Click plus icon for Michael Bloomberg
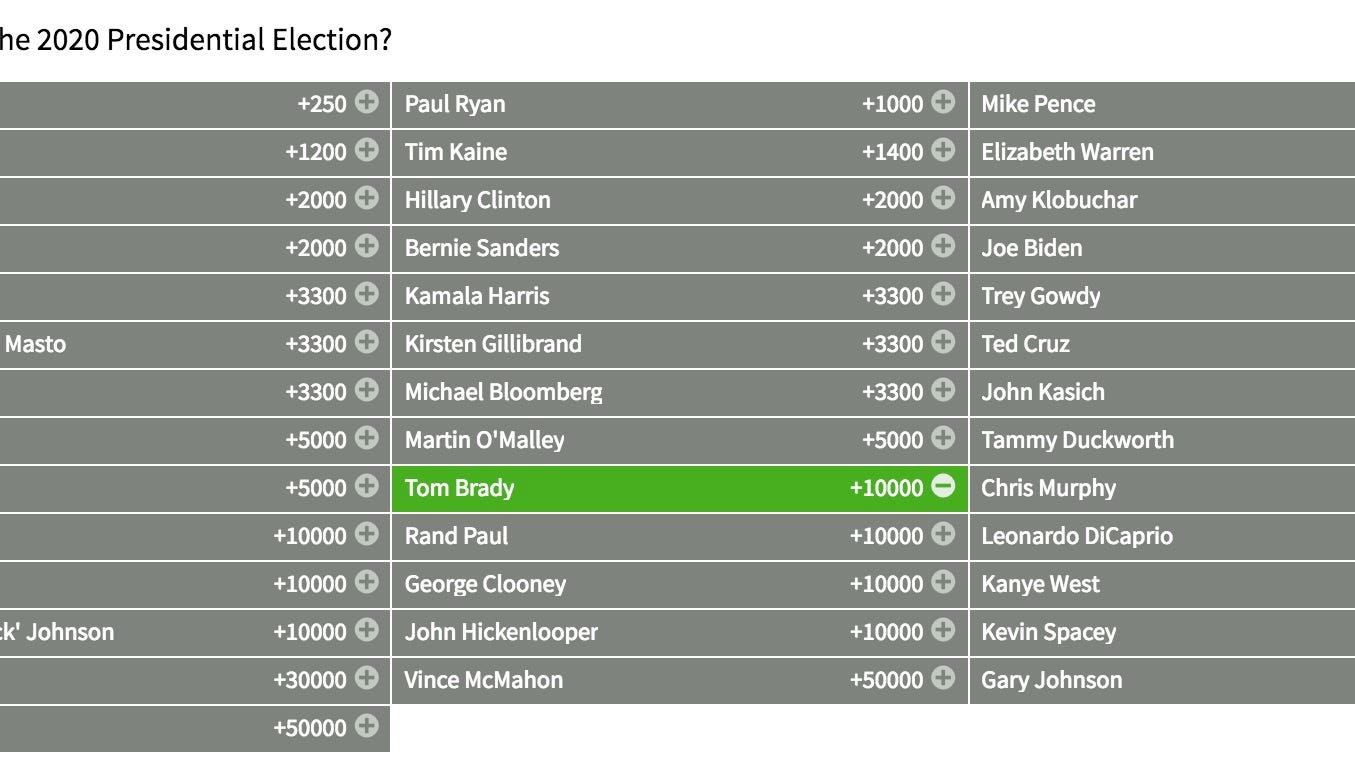Viewport: 1355px width, 762px height. pos(943,390)
